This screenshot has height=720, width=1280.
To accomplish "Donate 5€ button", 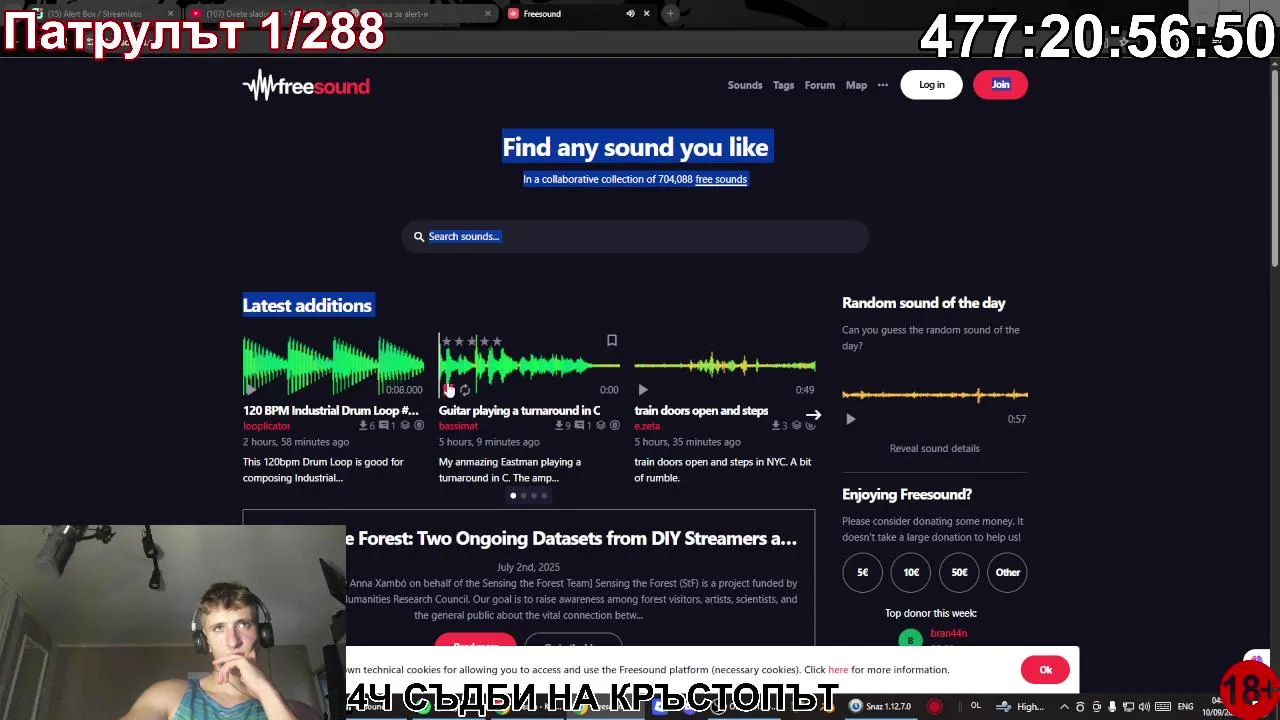I will (862, 572).
